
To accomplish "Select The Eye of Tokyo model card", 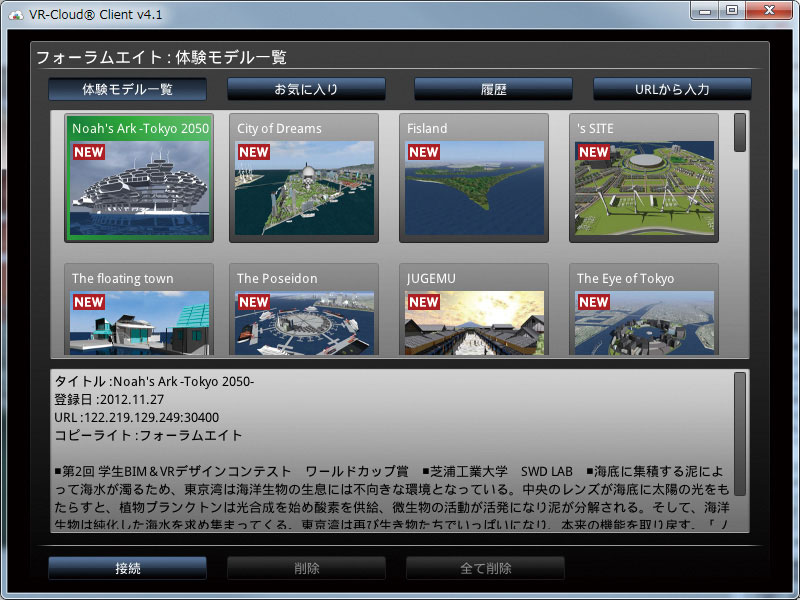I will [644, 309].
